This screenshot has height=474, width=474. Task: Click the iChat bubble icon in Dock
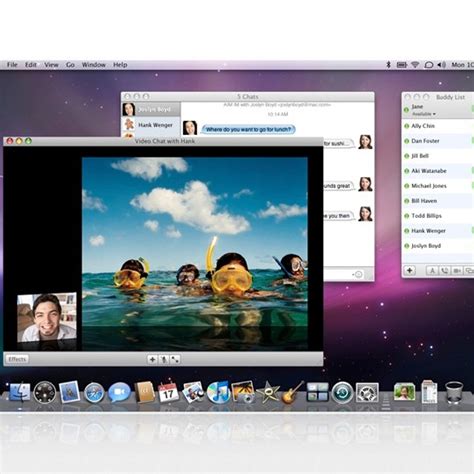(x=119, y=392)
